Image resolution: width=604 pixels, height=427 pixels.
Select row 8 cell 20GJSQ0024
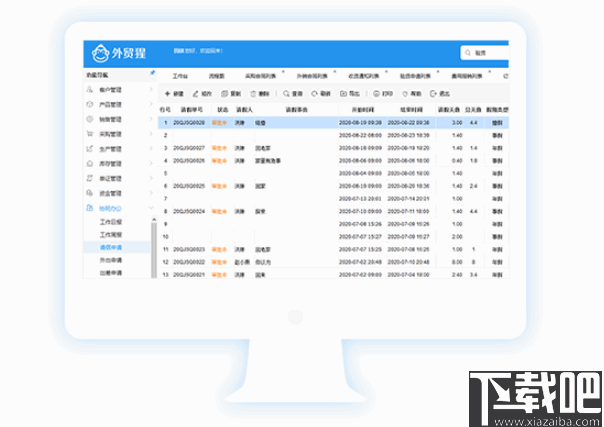[x=189, y=212]
